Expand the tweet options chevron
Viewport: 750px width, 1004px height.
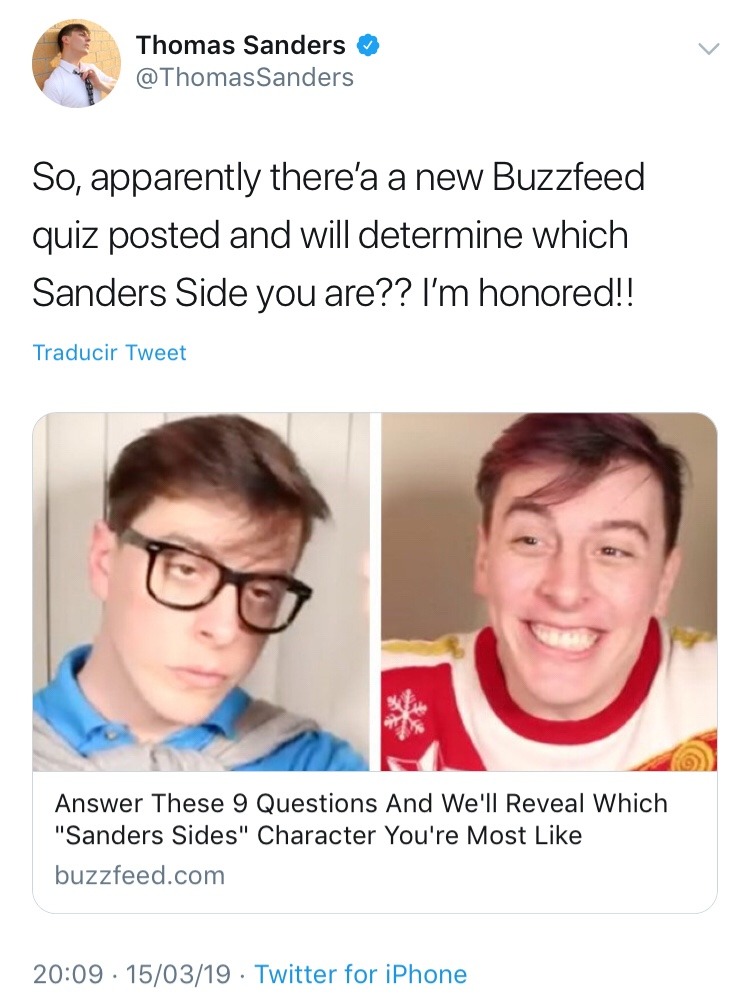coord(708,49)
